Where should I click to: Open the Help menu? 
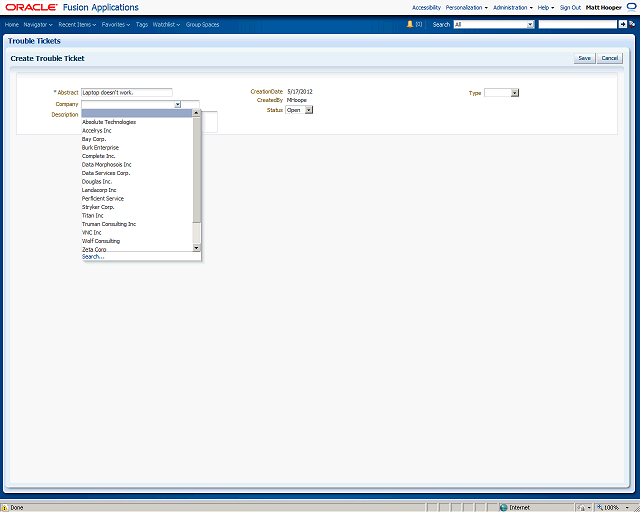[546, 7]
